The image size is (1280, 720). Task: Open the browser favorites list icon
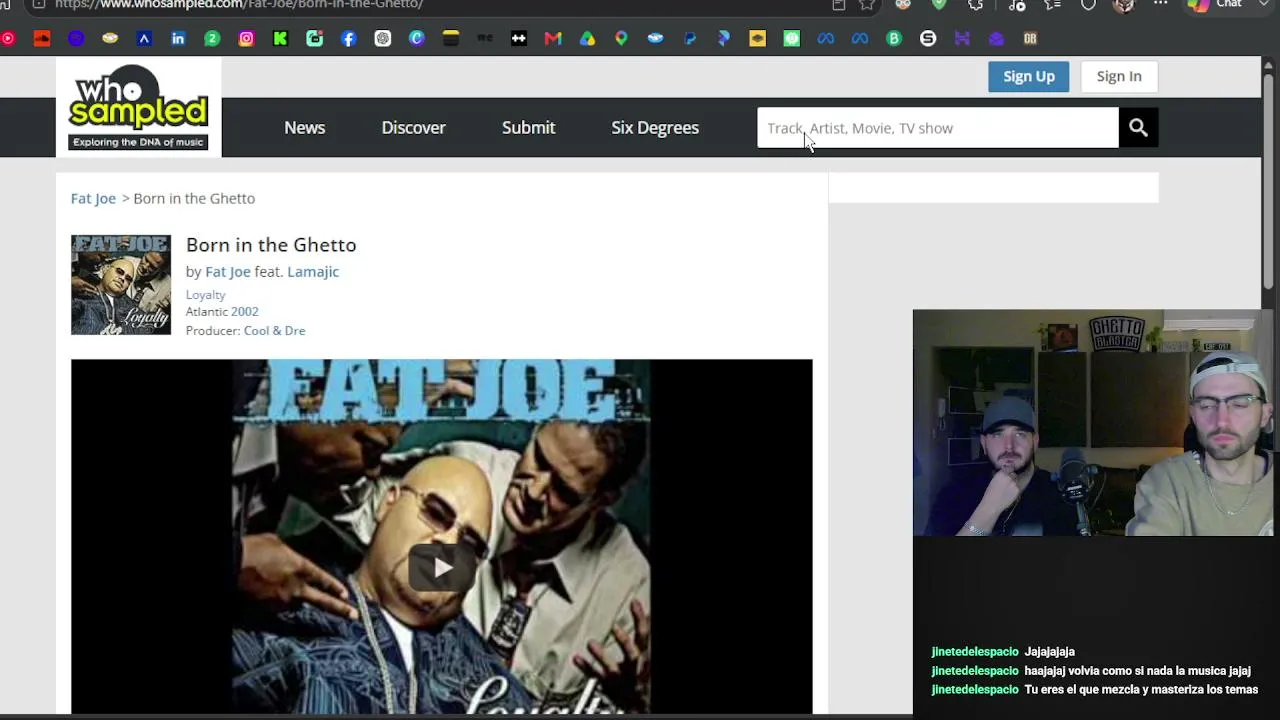coord(1052,4)
